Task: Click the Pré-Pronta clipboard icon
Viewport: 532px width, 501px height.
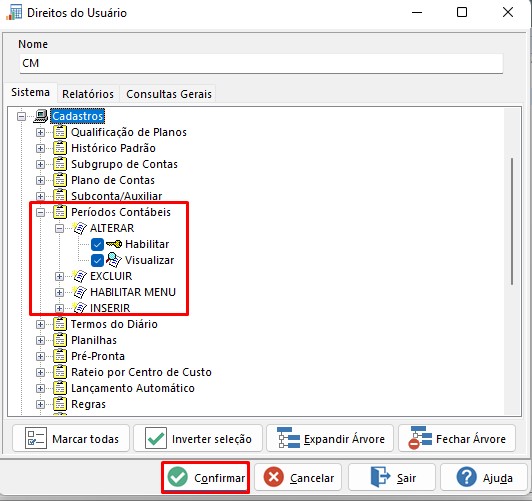Action: pyautogui.click(x=60, y=356)
